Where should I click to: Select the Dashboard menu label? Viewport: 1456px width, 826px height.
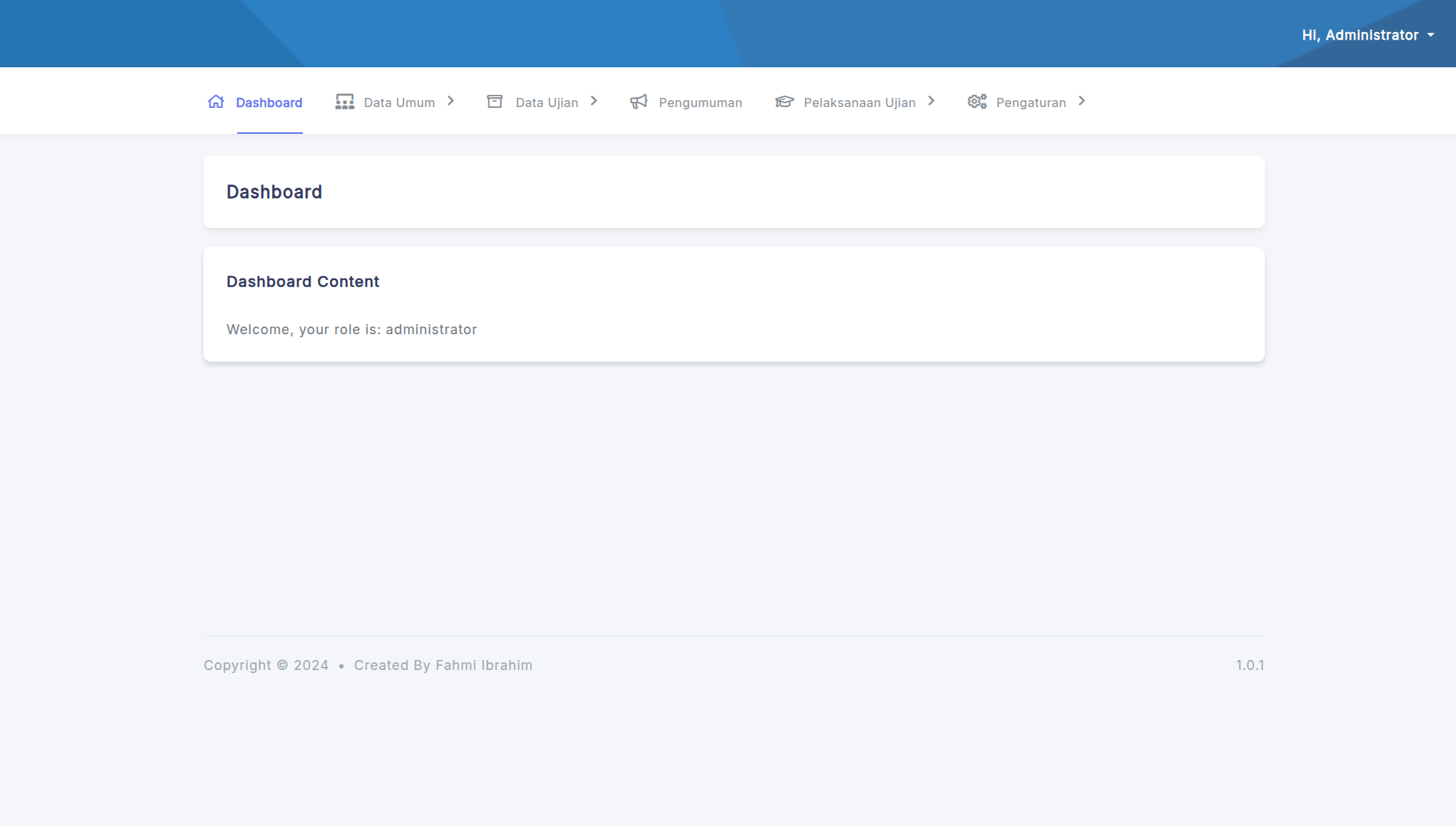click(269, 102)
